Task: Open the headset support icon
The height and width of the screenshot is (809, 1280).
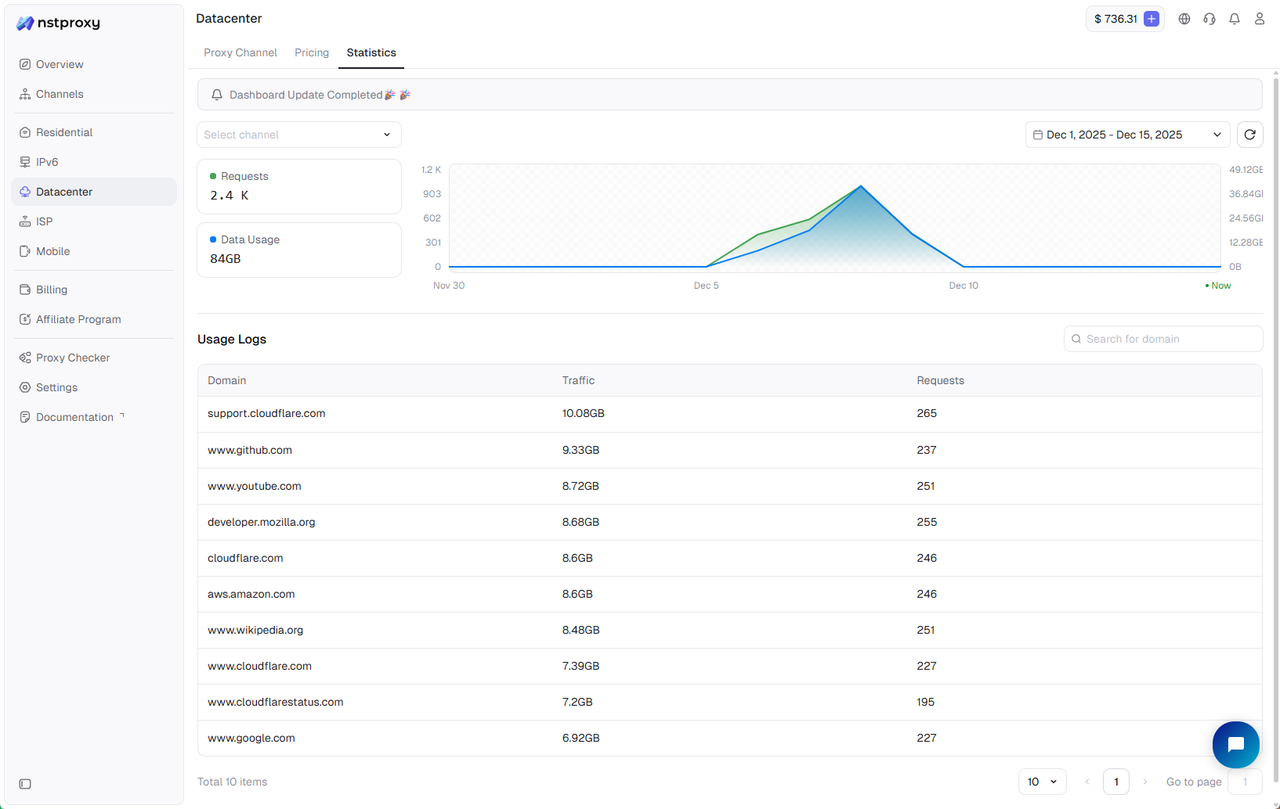Action: click(1209, 18)
